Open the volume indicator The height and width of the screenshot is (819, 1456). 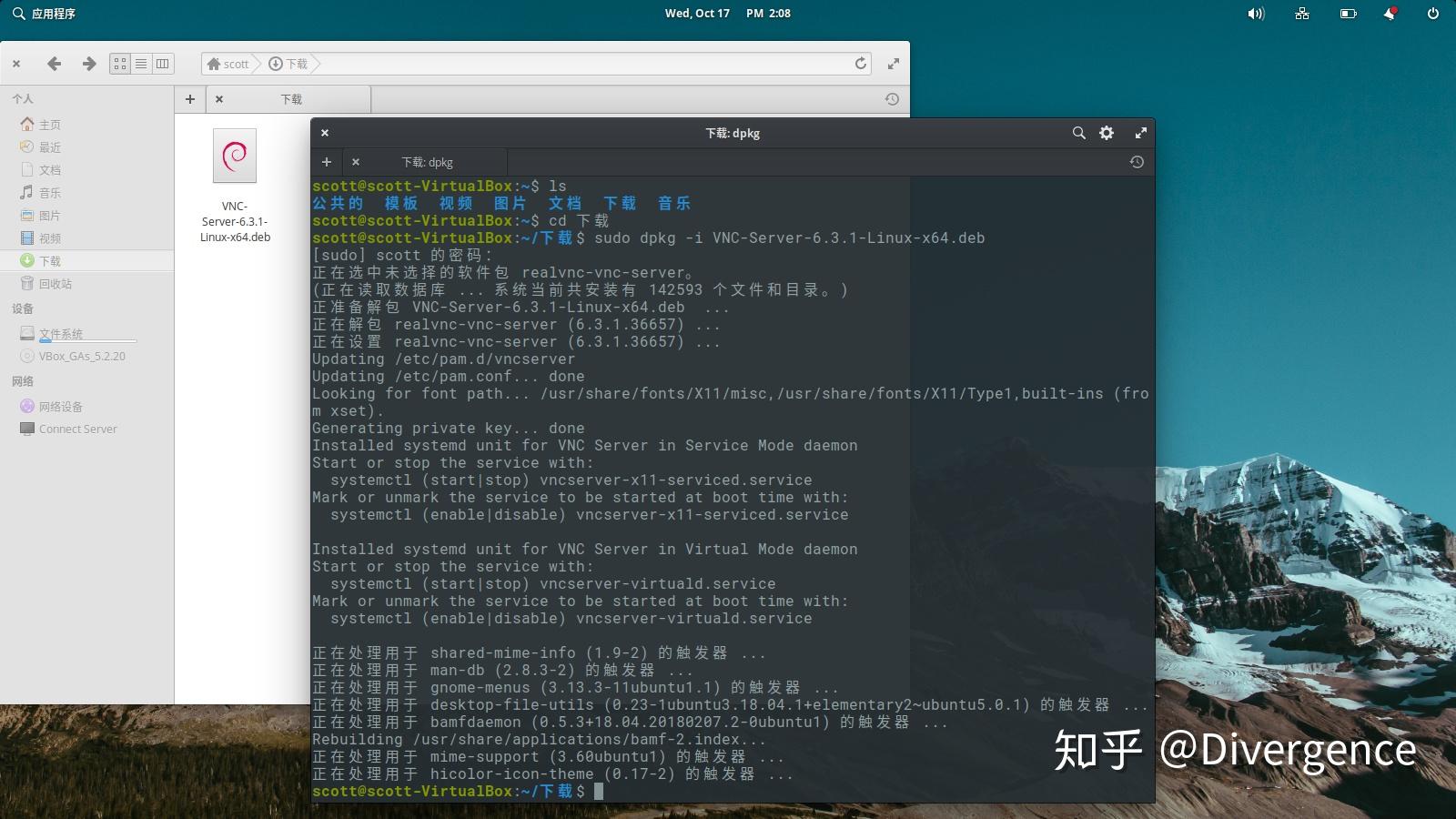[x=1256, y=14]
